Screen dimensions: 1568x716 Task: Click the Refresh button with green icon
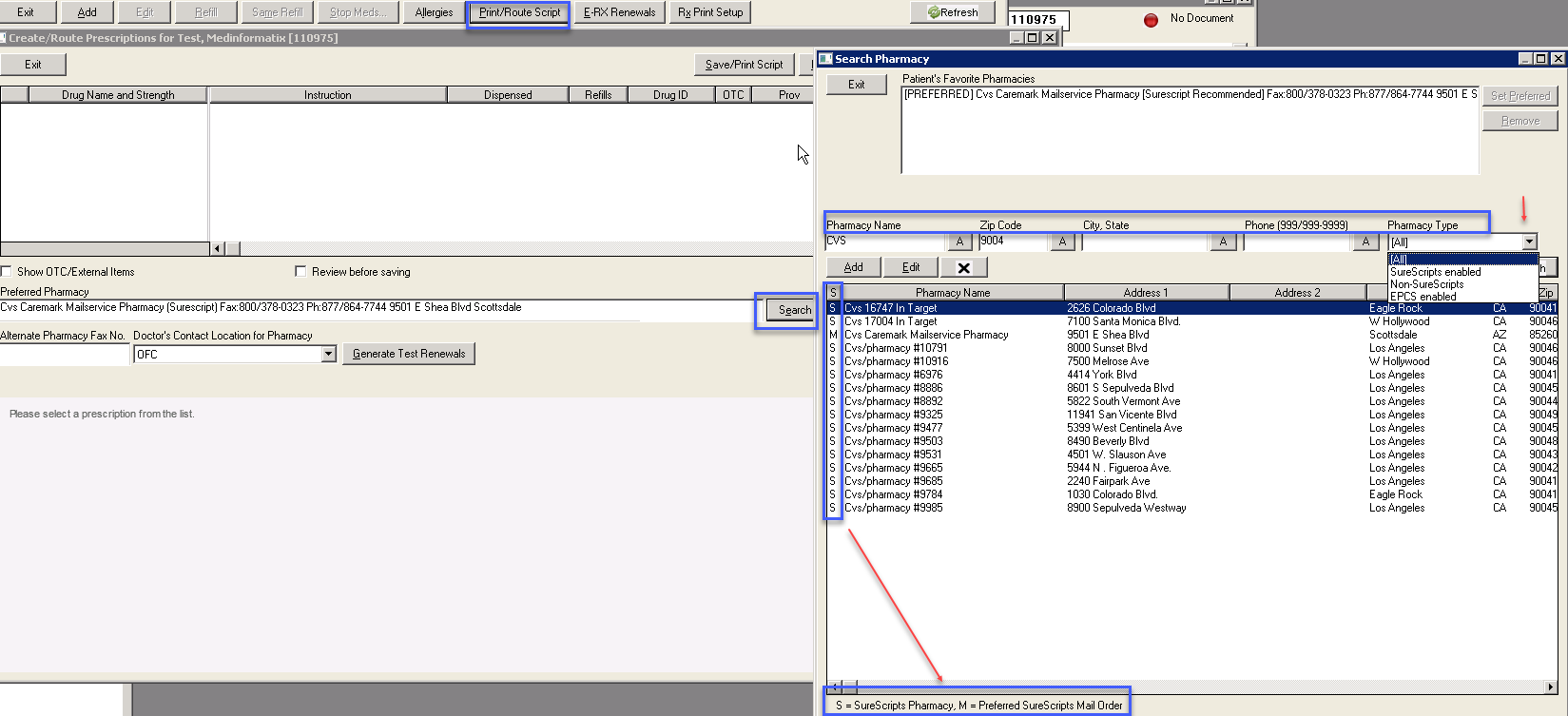pos(953,12)
